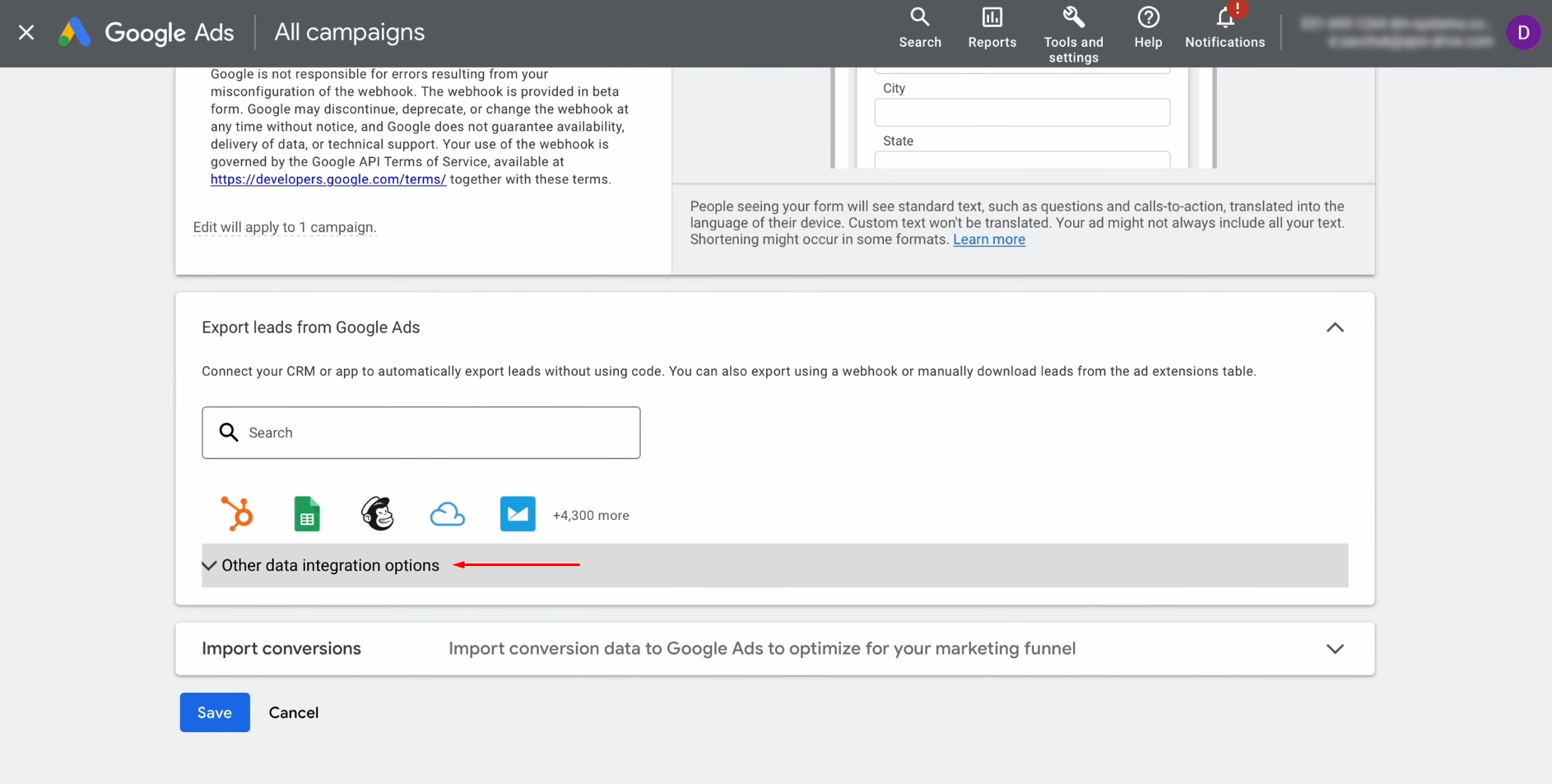Viewport: 1552px width, 784px height.
Task: Open Tools and settings
Action: coord(1073,35)
